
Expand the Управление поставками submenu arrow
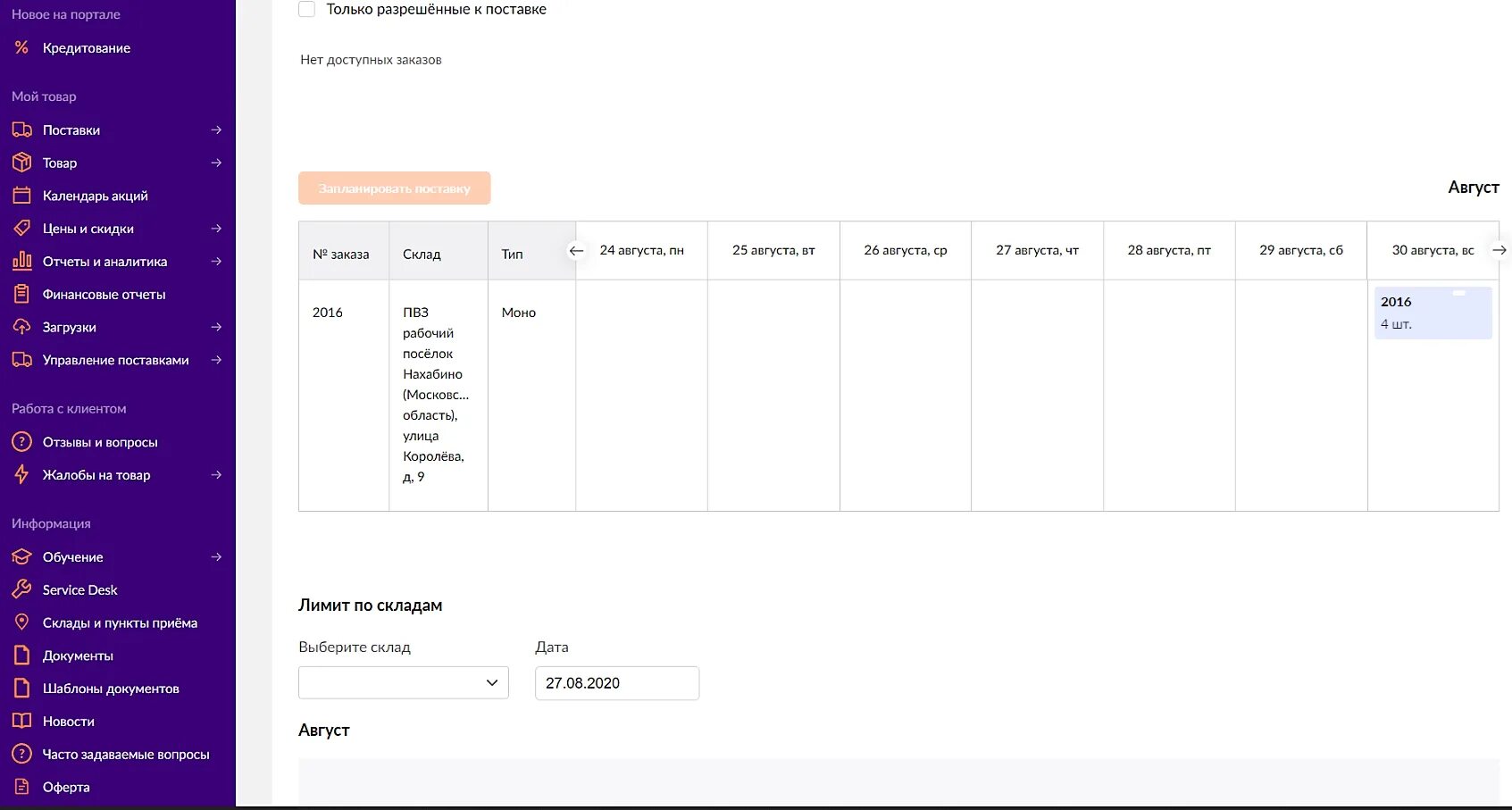point(216,360)
